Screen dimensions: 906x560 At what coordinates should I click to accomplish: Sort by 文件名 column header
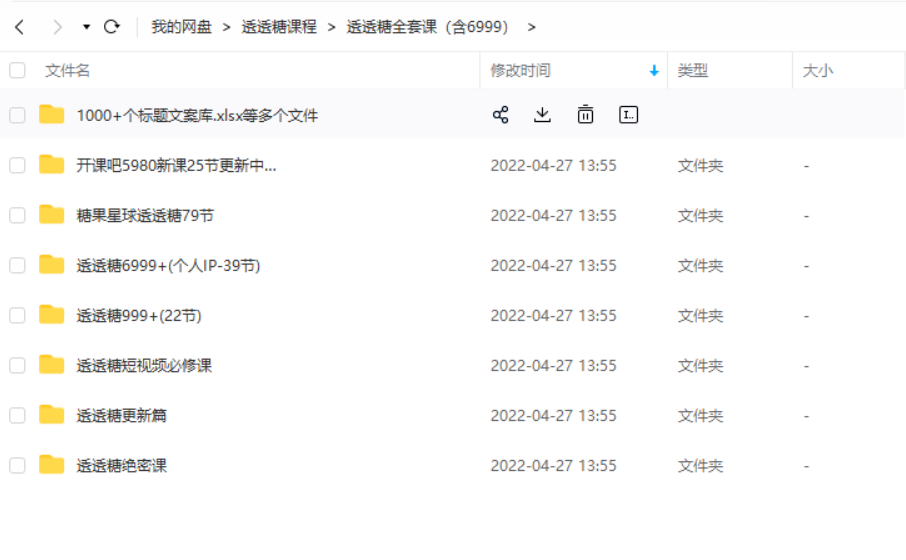68,71
